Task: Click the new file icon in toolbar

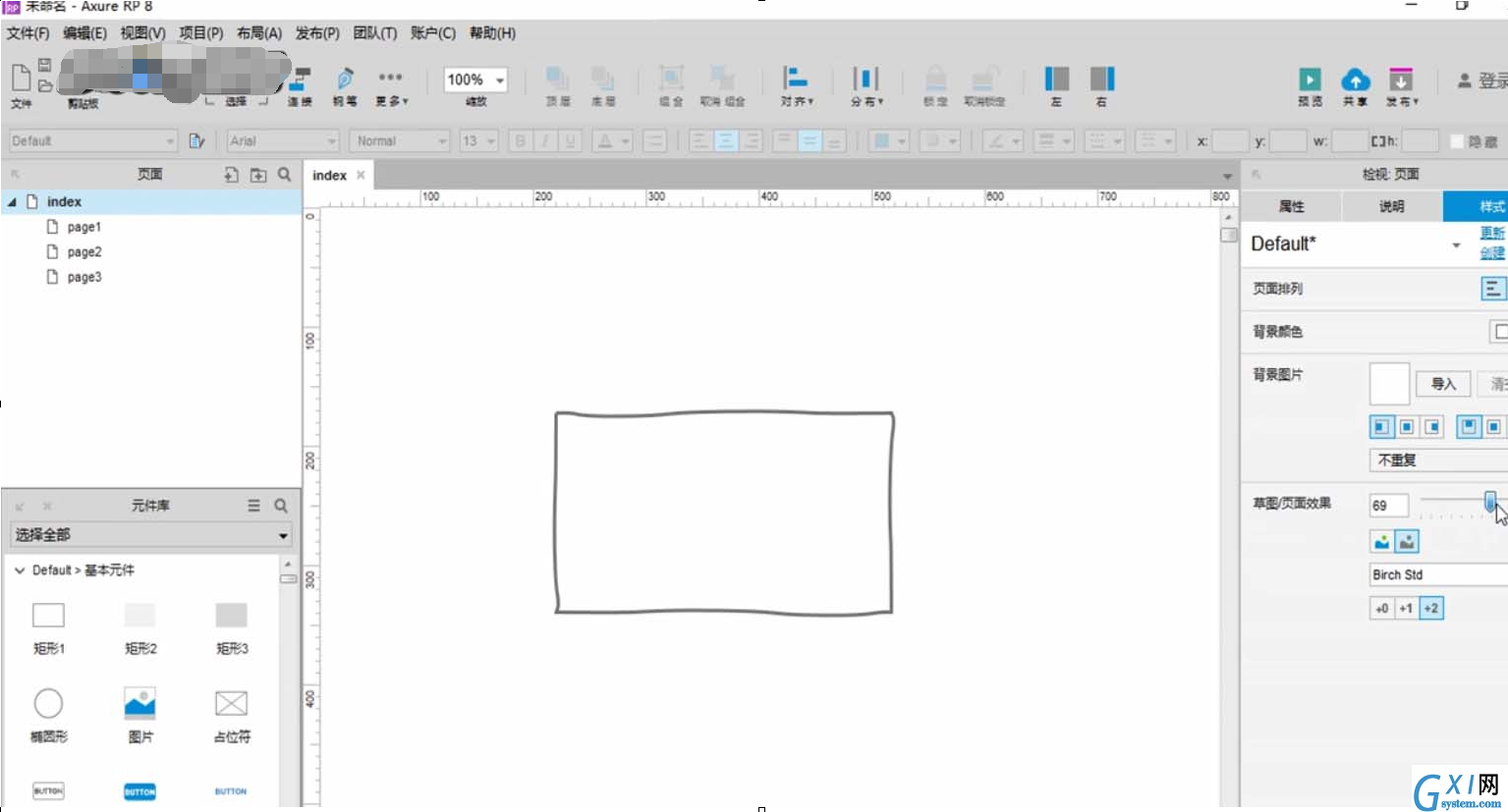Action: coord(21,78)
